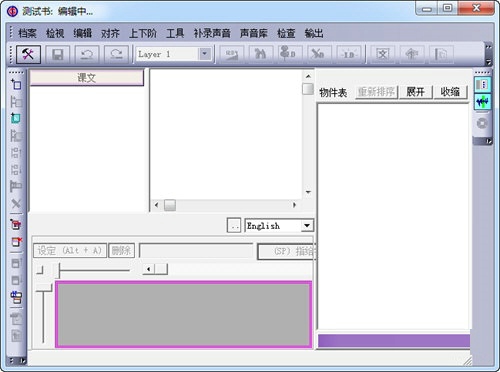Expand the main toolbar overflow chevron
Image resolution: width=500 pixels, height=372 pixels.
tap(489, 47)
